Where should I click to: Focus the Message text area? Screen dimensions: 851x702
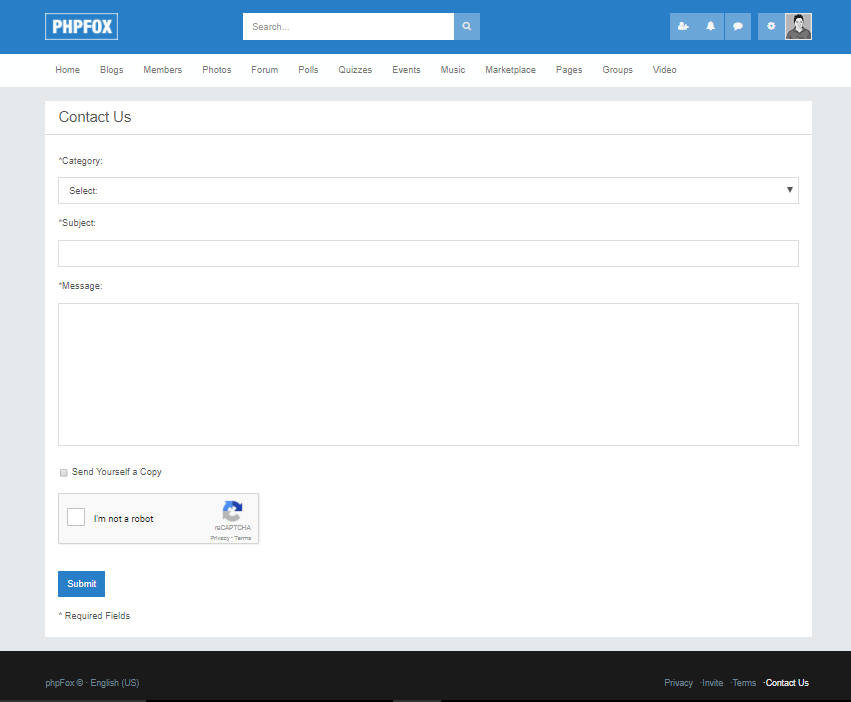click(x=428, y=374)
